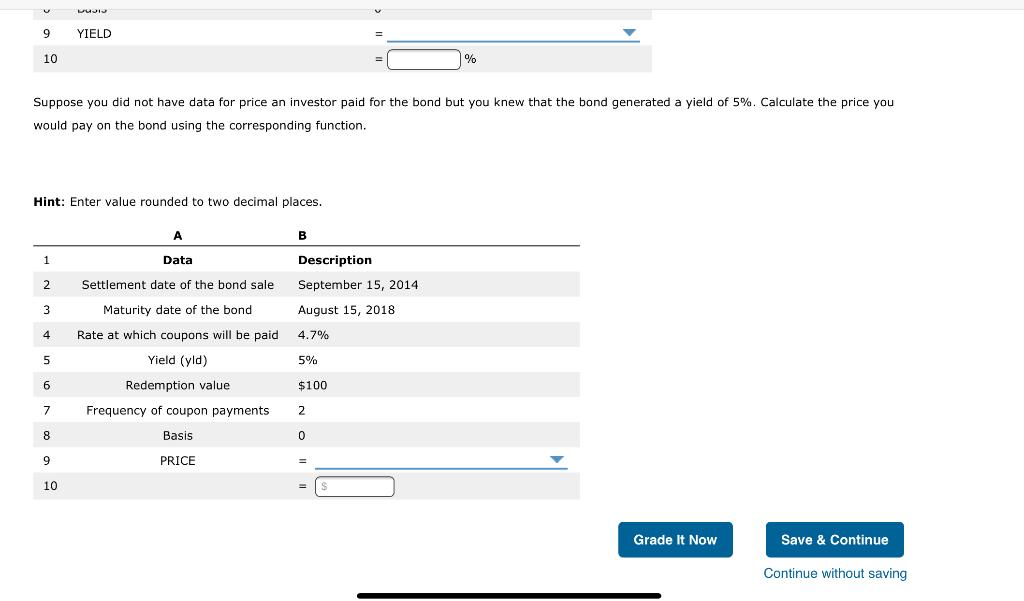Click column header A in the table
Viewport: 1024px width, 601px height.
177,235
